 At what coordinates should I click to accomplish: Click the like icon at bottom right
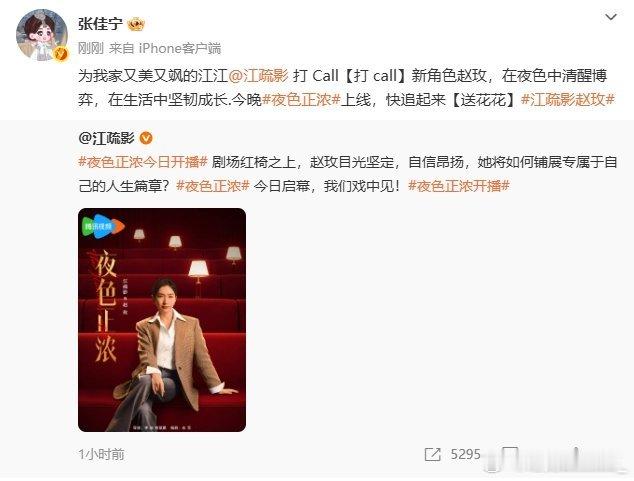coord(576,454)
